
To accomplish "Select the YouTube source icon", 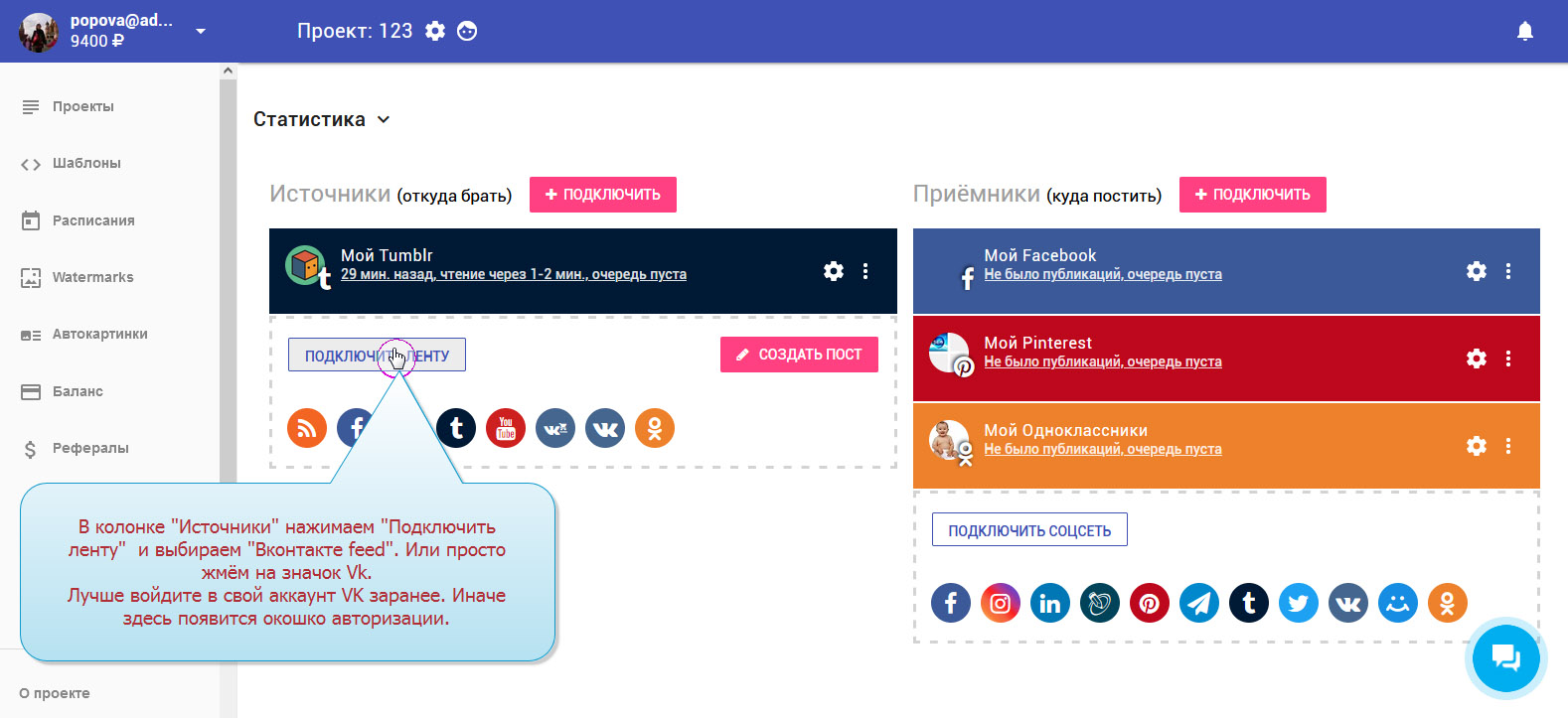I will (506, 428).
